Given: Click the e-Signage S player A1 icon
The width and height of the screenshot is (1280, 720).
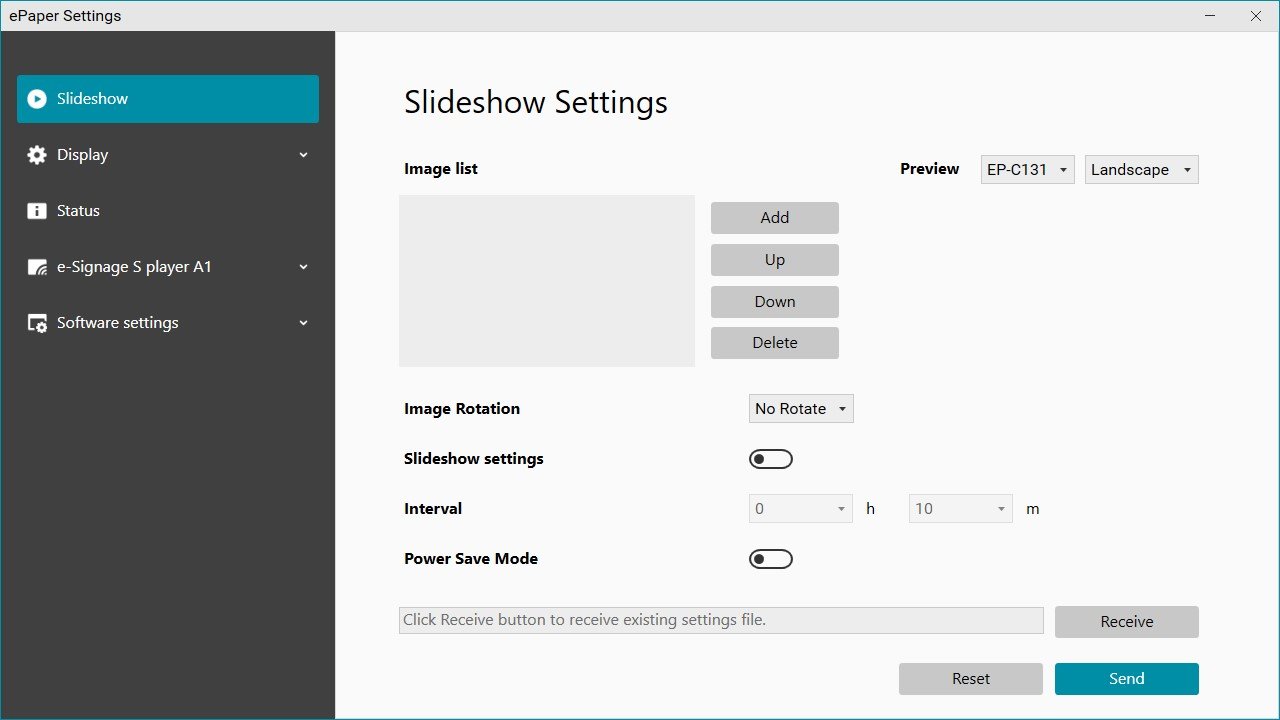Looking at the screenshot, I should tap(37, 266).
